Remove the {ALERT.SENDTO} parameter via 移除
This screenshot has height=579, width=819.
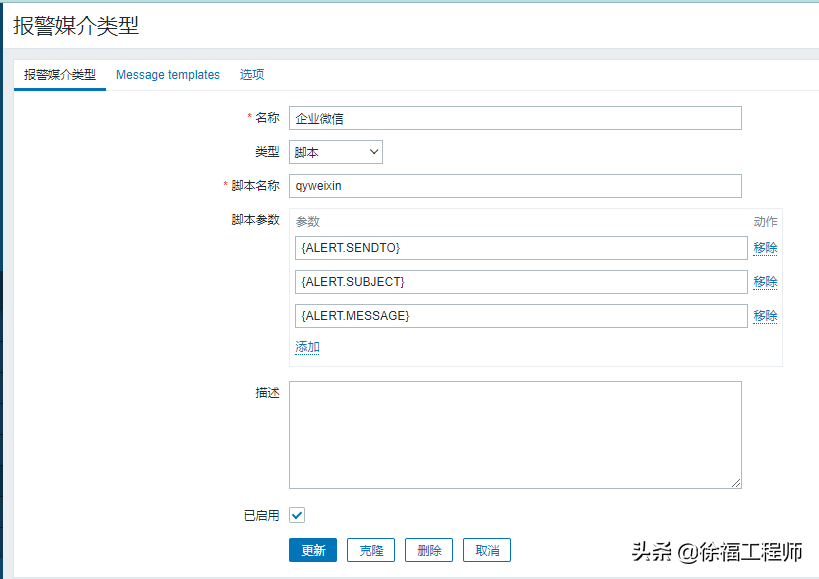click(x=765, y=248)
